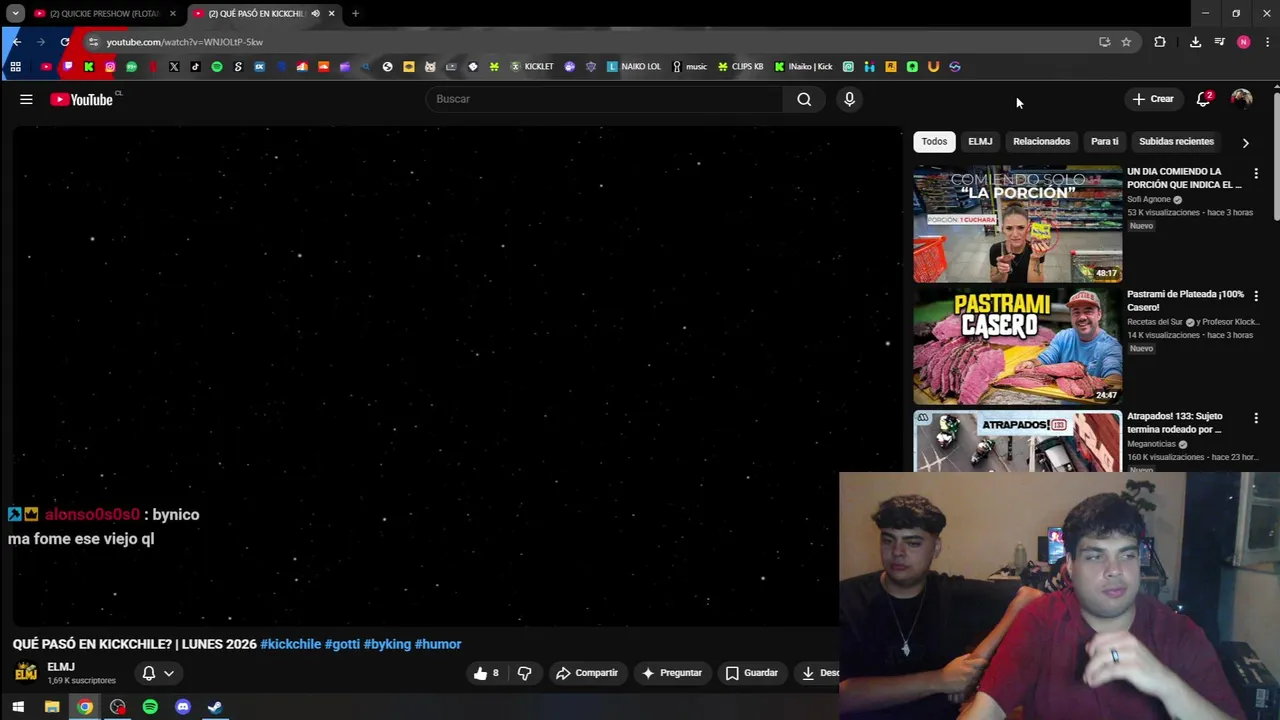
Task: Open the NAIKO LOL bookmark
Action: (634, 67)
